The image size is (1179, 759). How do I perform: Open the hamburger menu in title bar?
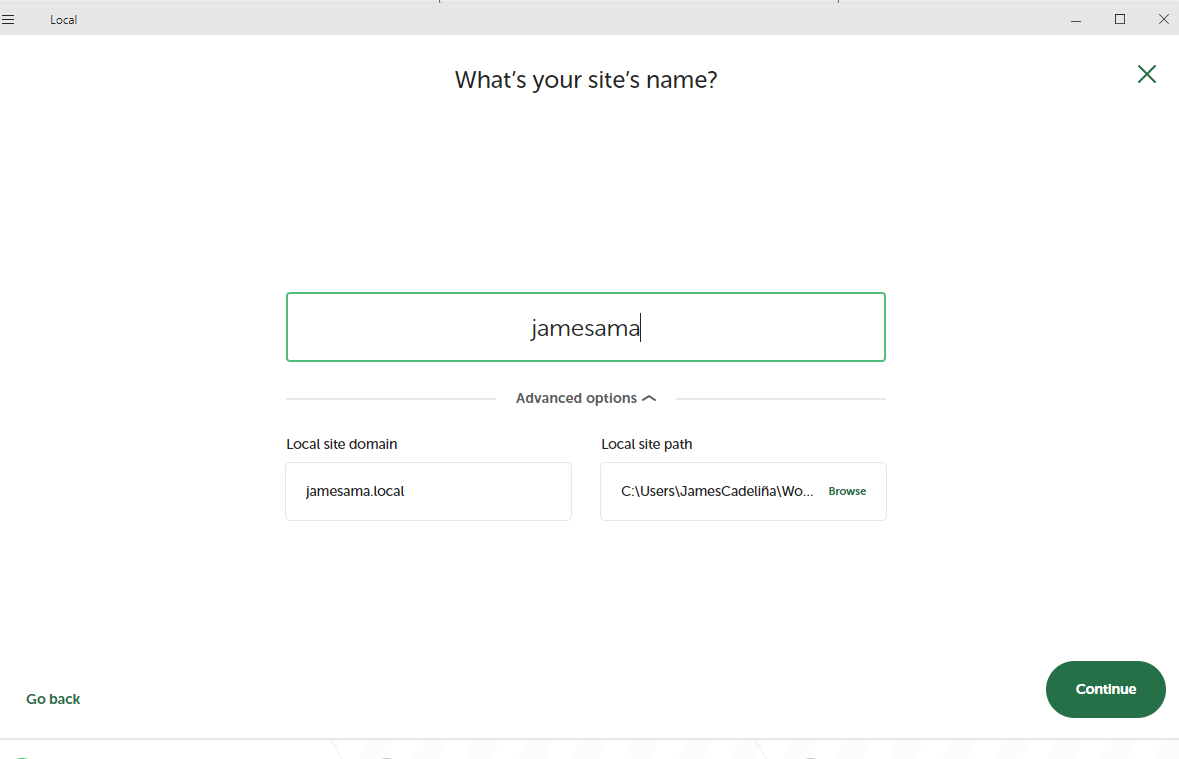(x=8, y=19)
